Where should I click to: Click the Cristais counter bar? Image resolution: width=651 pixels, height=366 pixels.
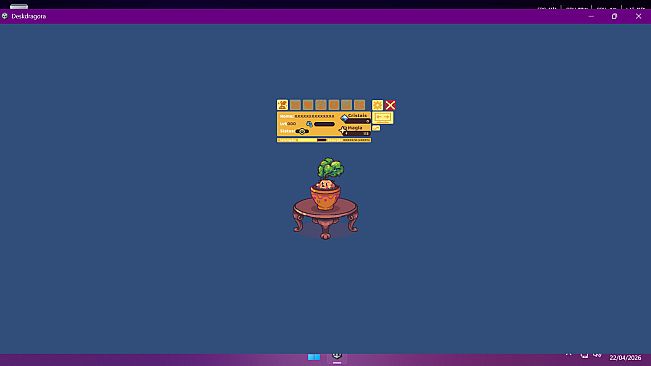[x=358, y=121]
